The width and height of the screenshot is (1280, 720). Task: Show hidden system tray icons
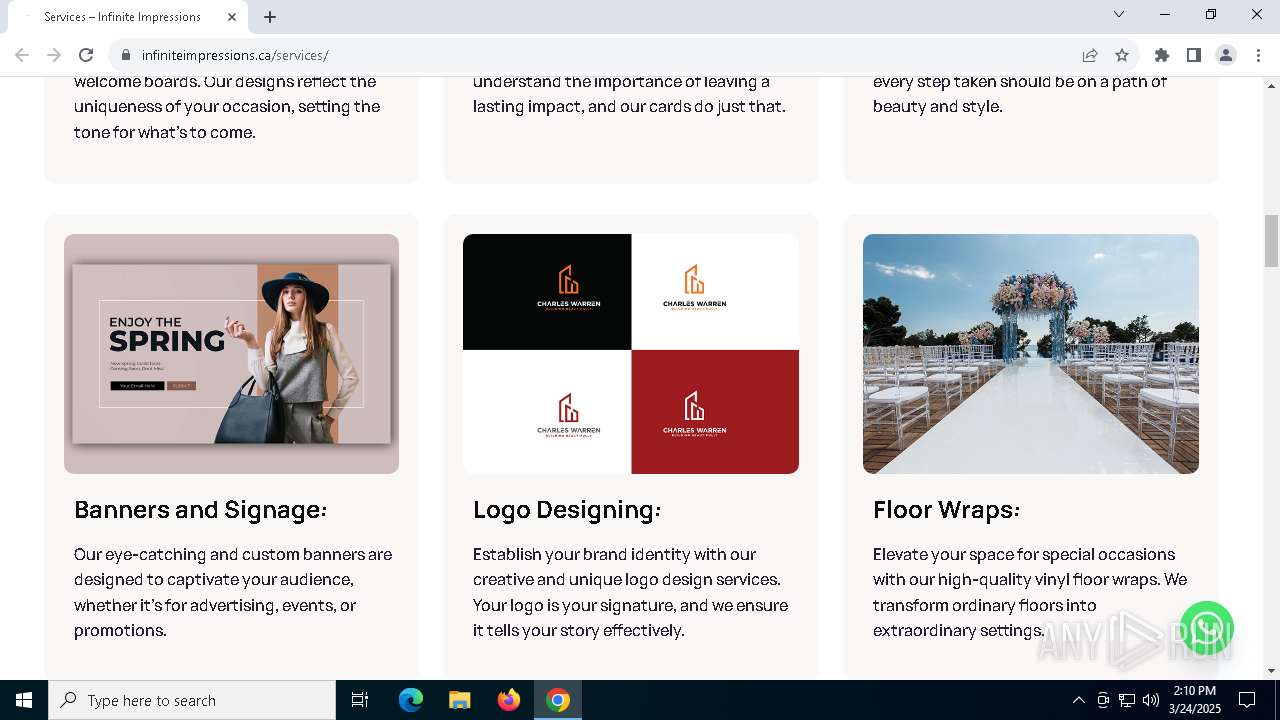pyautogui.click(x=1078, y=700)
